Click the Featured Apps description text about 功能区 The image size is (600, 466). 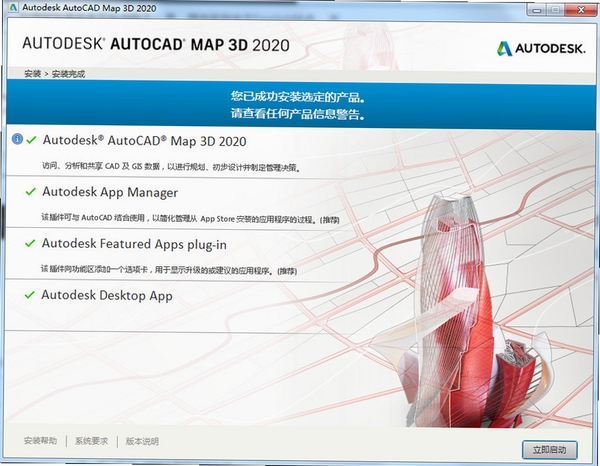[169, 270]
